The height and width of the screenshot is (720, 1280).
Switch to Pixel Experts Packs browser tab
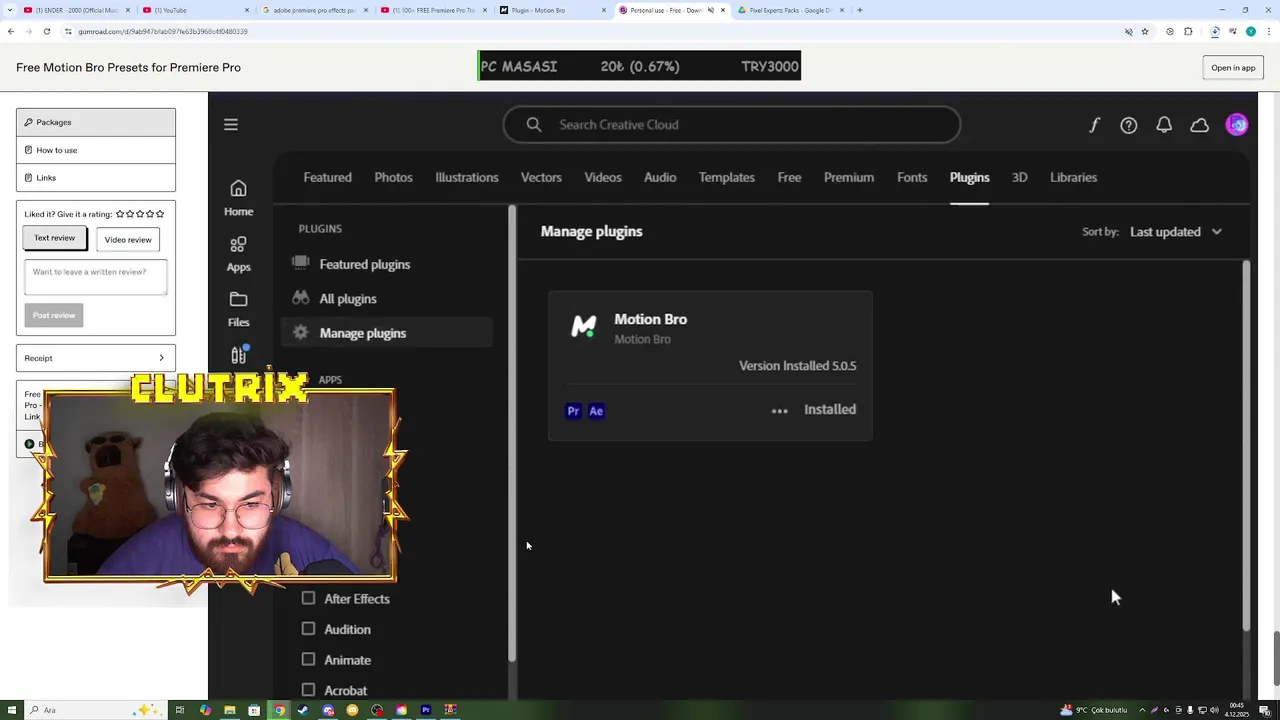click(x=791, y=10)
